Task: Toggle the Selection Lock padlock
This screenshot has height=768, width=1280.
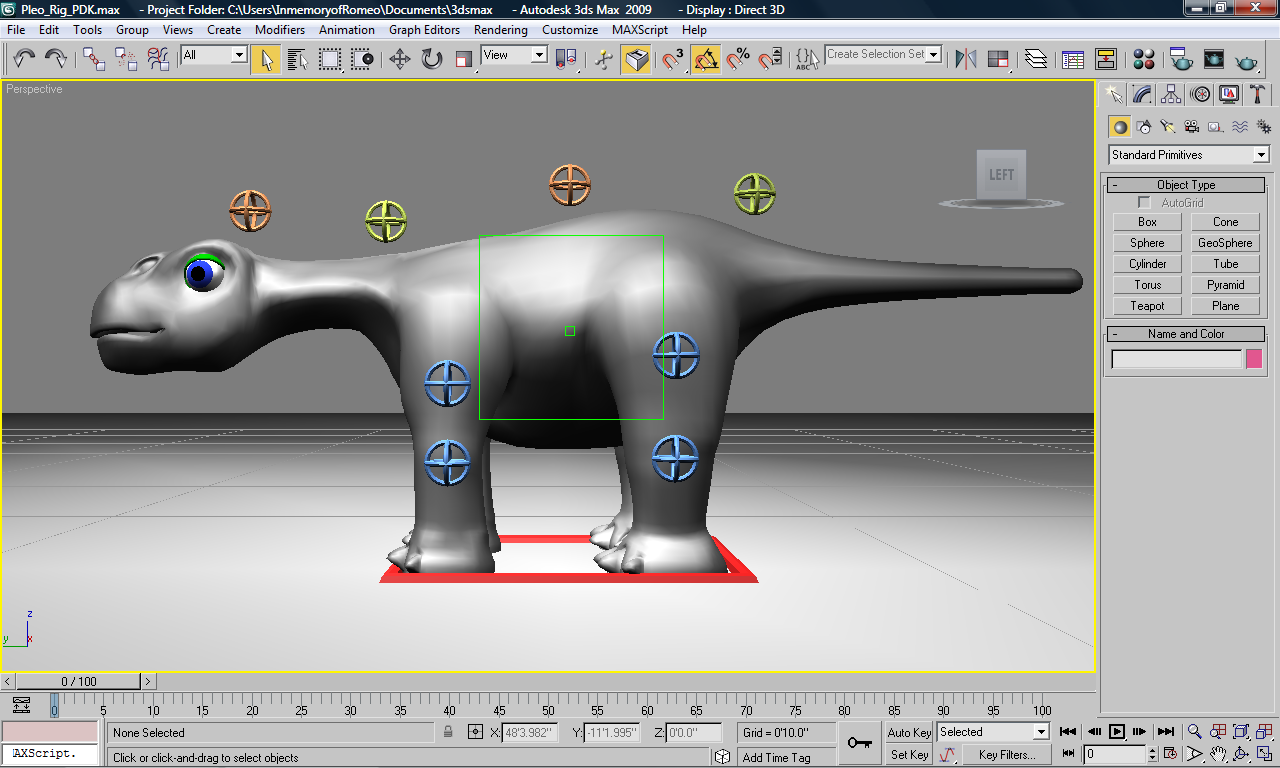Action: pos(448,733)
